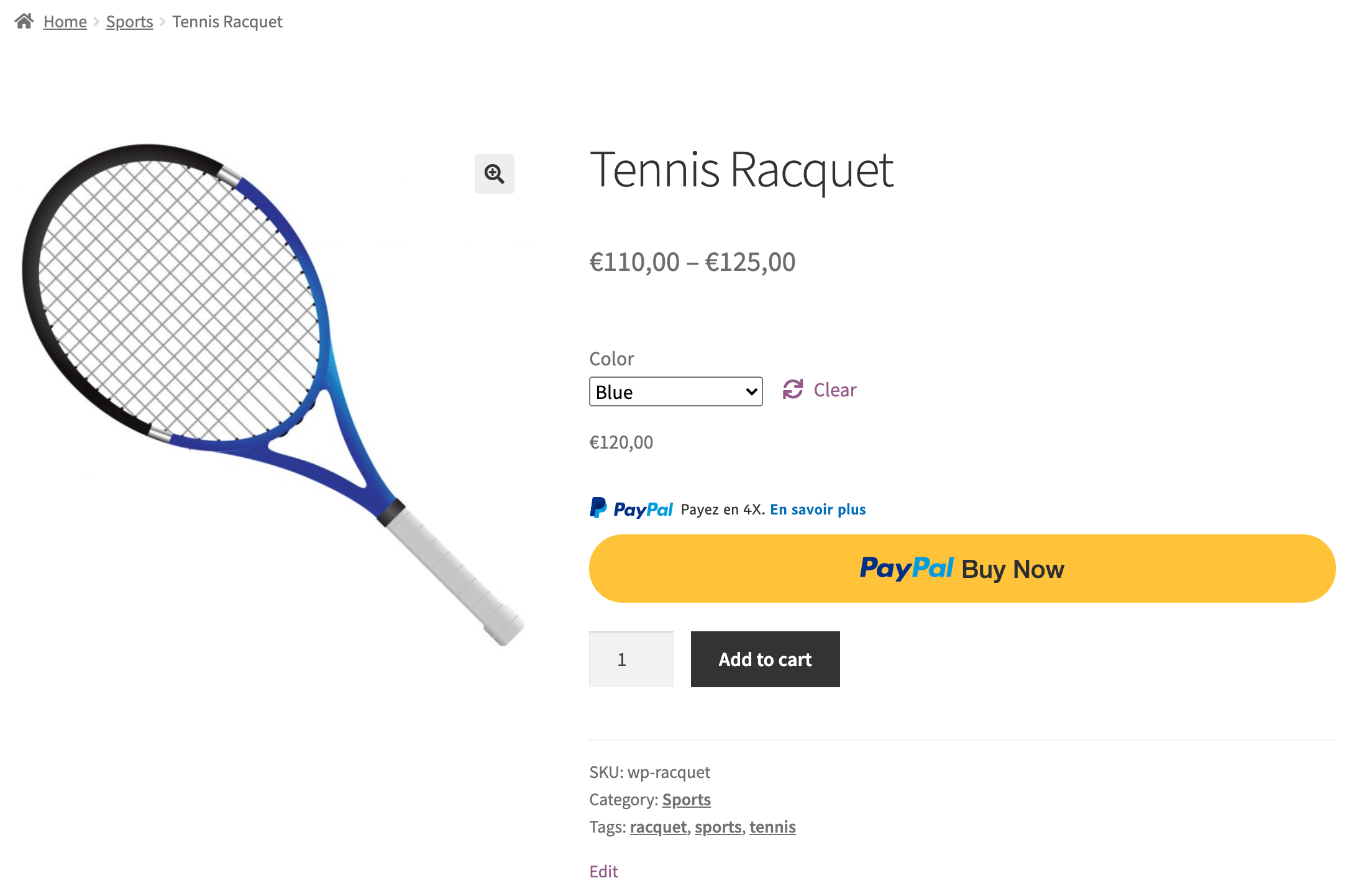Open the Sports category link
The height and width of the screenshot is (896, 1372).
pyautogui.click(x=686, y=800)
